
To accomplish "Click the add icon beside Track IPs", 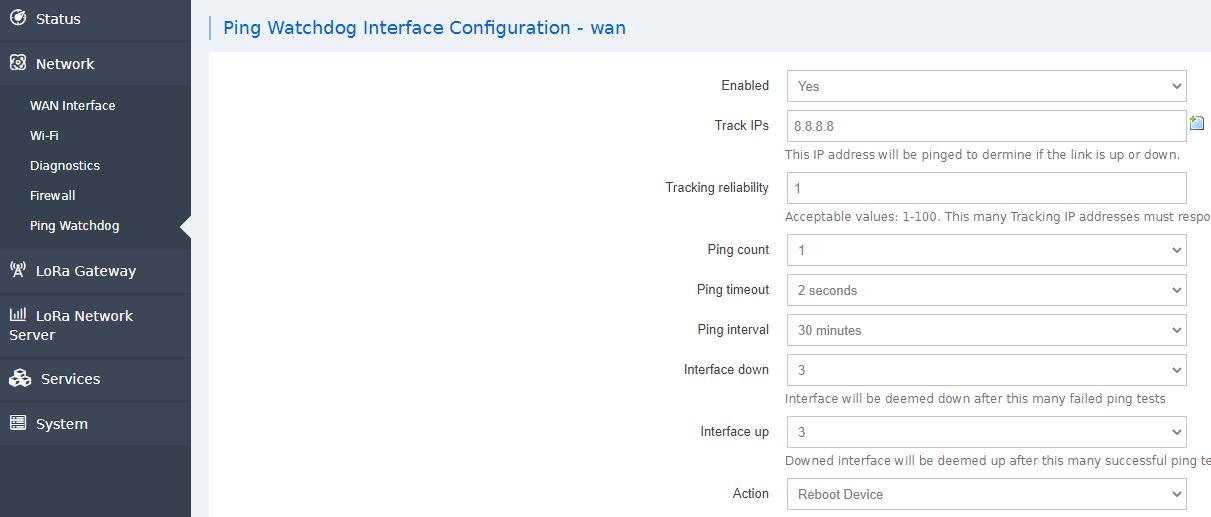I will click(x=1197, y=124).
